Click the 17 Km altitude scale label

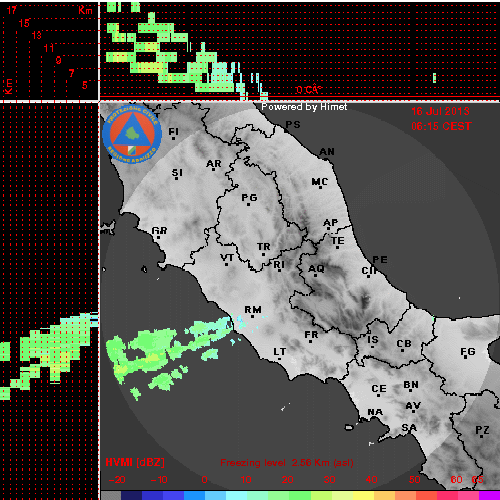[x=11, y=10]
